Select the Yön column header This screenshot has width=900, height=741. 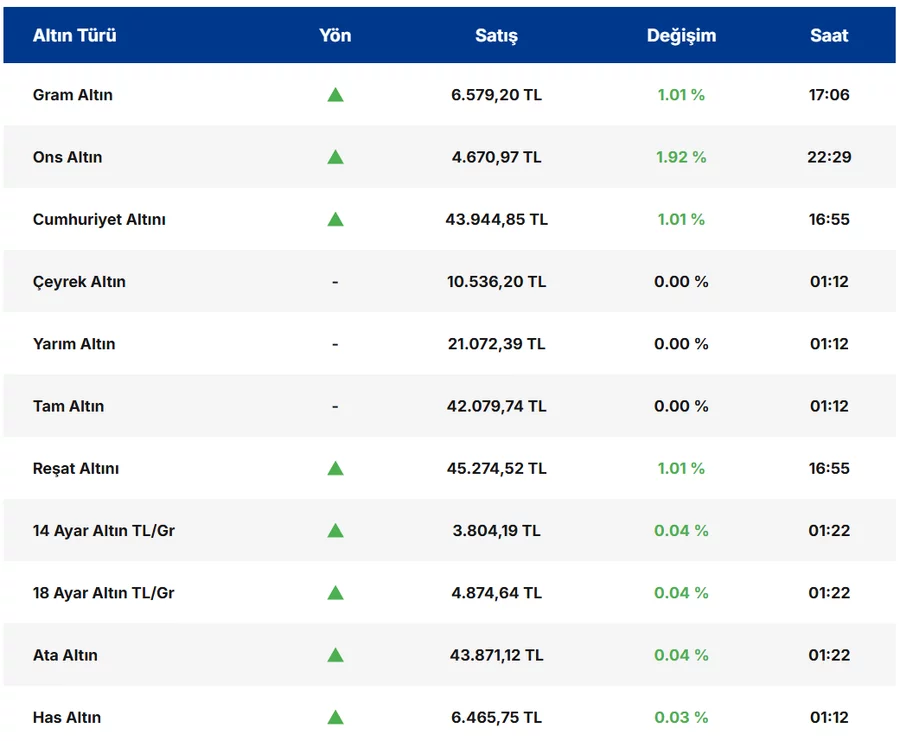335,35
